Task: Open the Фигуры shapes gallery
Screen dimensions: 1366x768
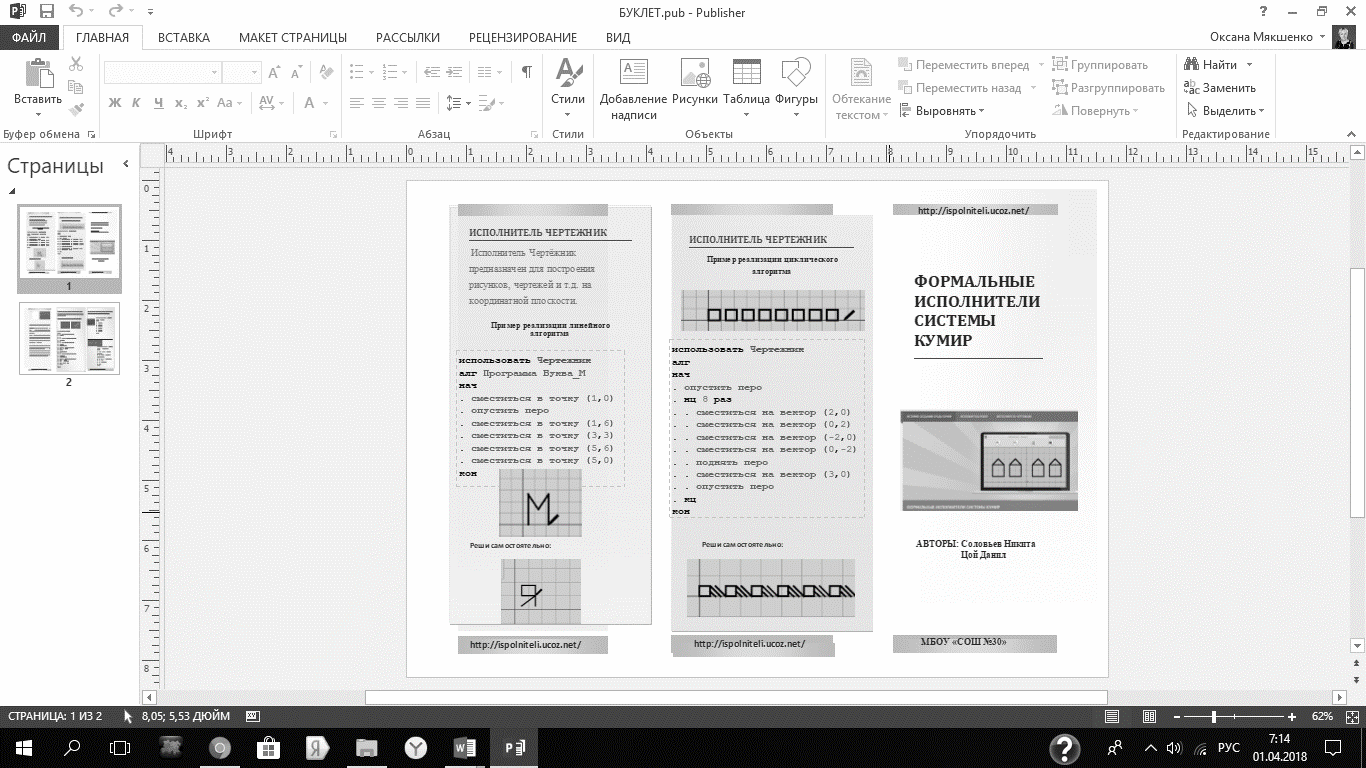Action: (x=796, y=74)
